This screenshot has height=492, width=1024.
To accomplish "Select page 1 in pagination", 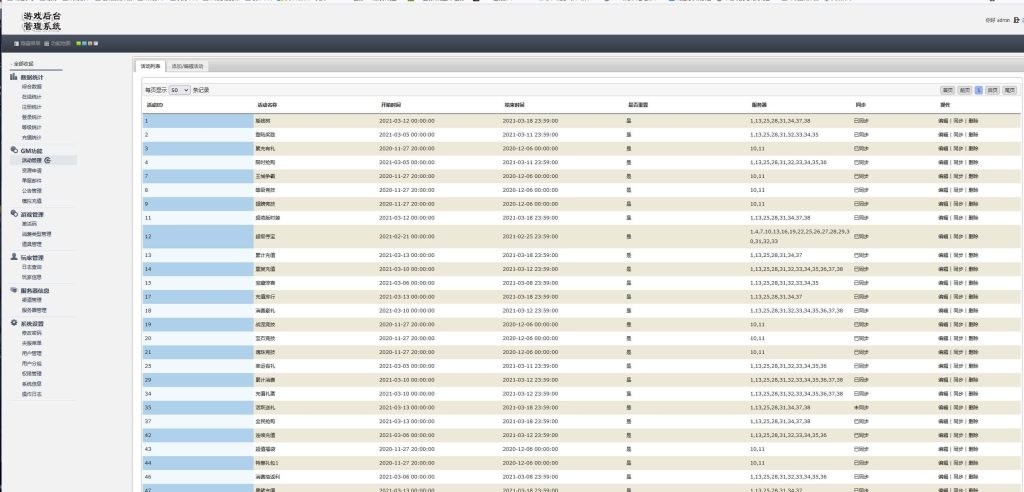I will coord(979,90).
